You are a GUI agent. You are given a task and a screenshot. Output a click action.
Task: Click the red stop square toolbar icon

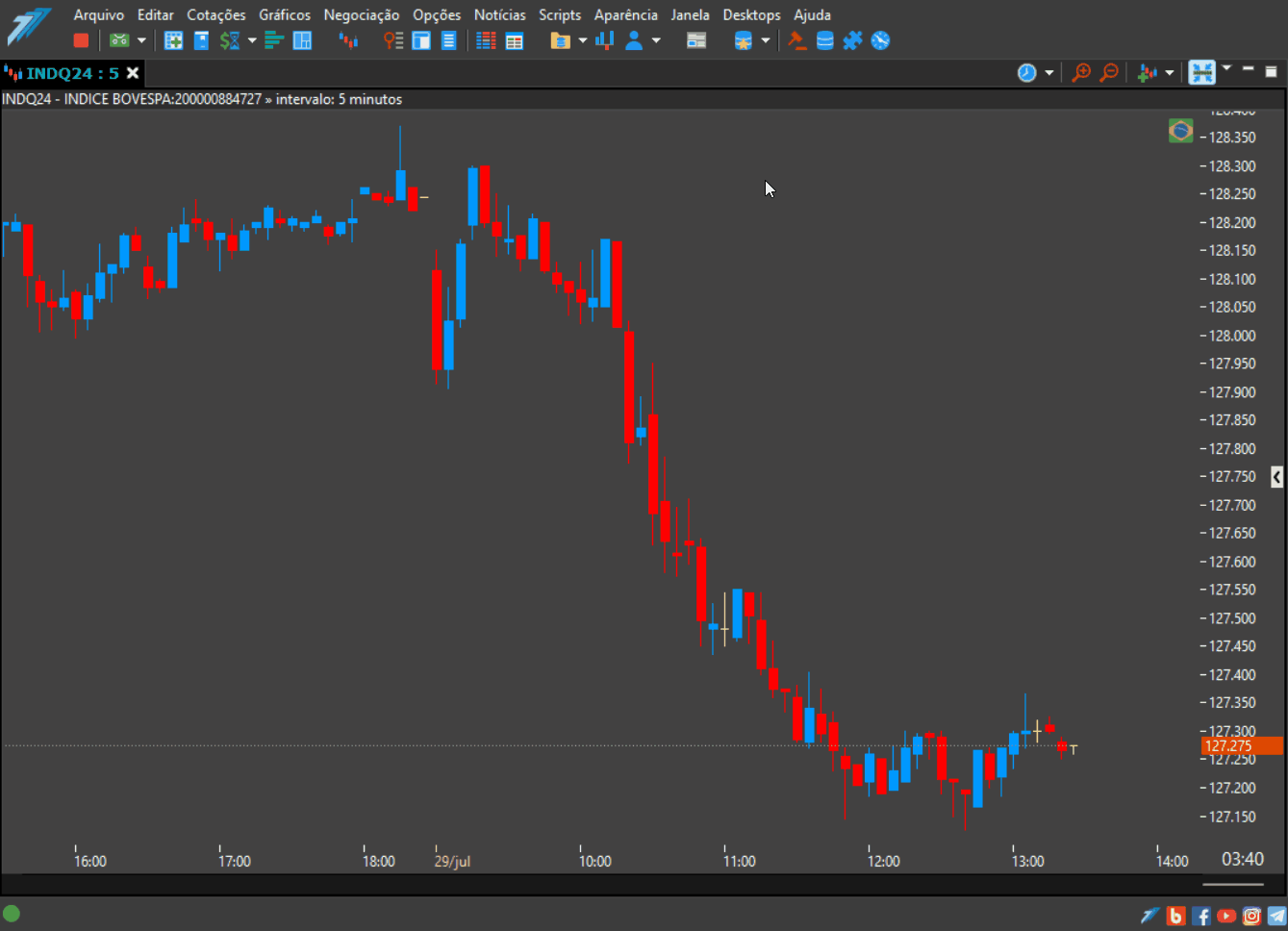point(81,40)
